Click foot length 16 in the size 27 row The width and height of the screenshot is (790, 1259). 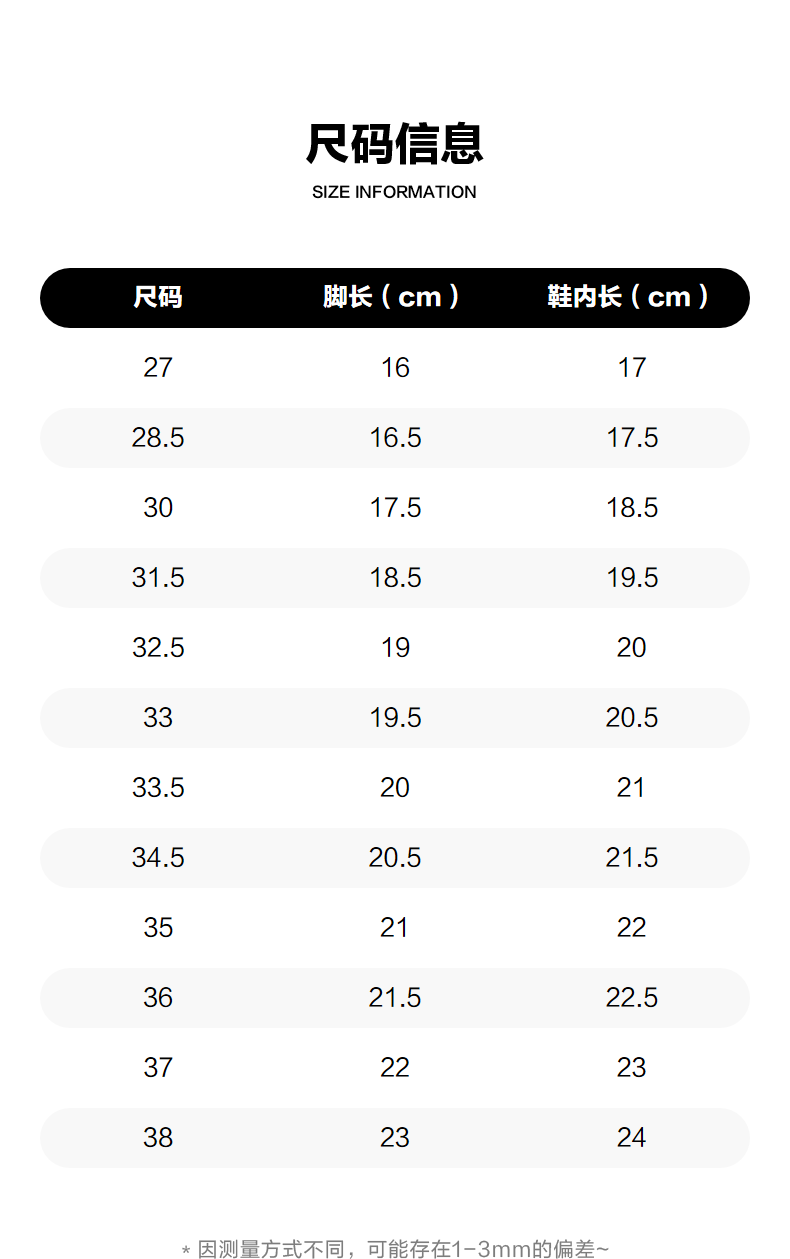coord(395,368)
